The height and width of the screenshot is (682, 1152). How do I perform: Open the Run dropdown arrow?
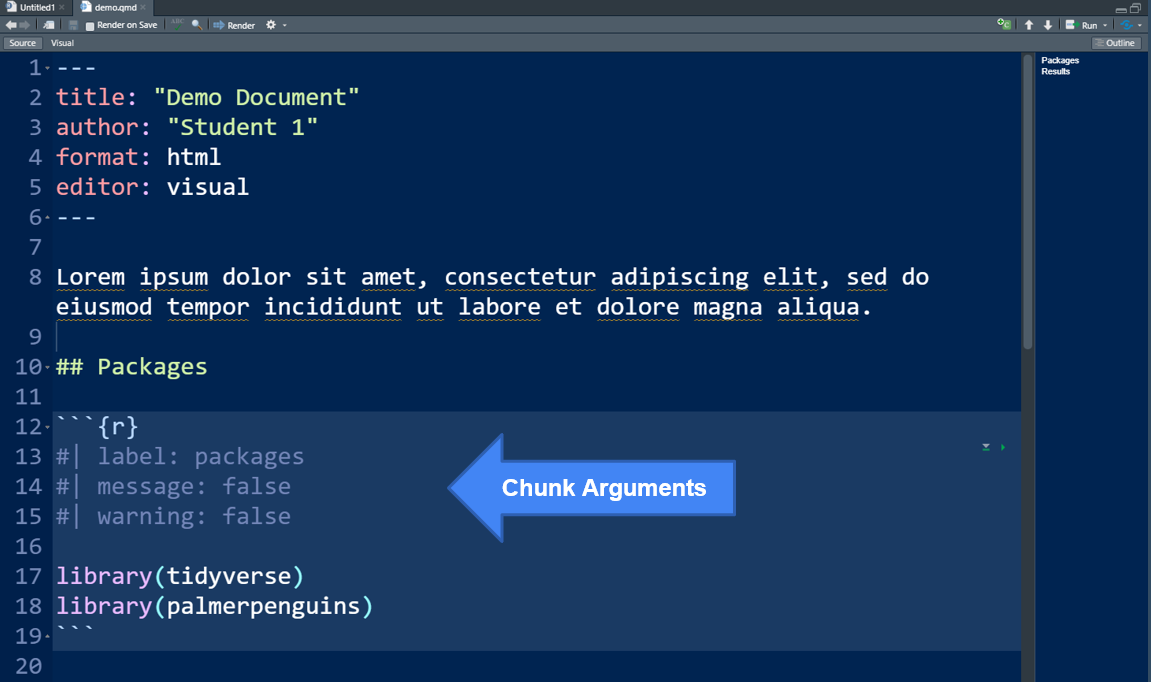pyautogui.click(x=1105, y=25)
